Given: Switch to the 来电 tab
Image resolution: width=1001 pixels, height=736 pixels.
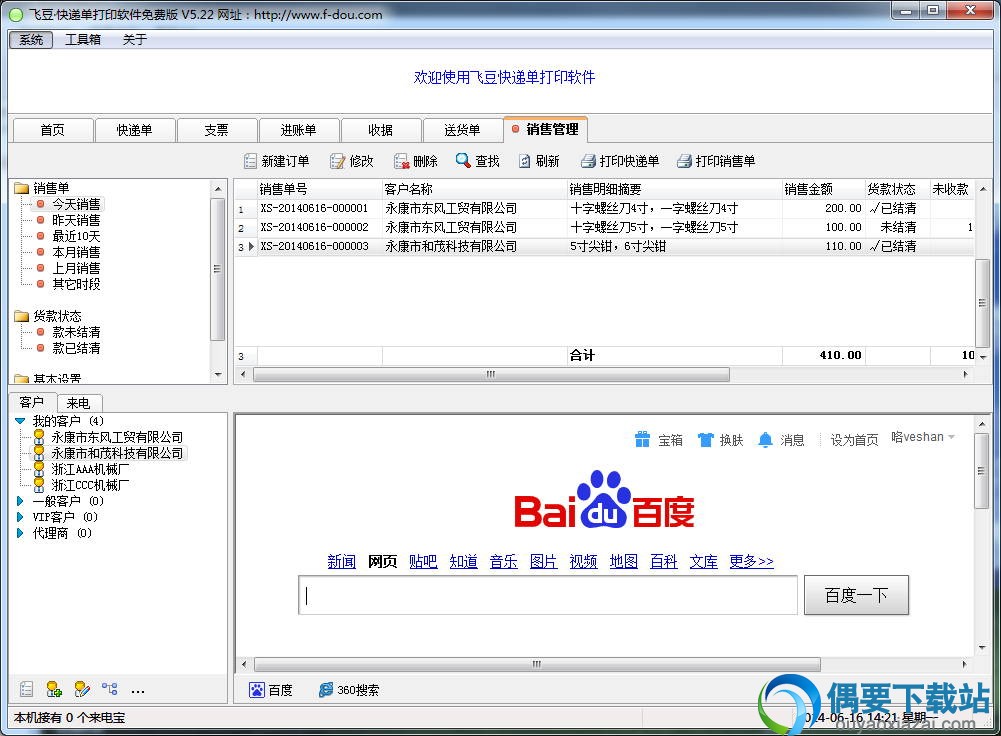Looking at the screenshot, I should pyautogui.click(x=79, y=403).
